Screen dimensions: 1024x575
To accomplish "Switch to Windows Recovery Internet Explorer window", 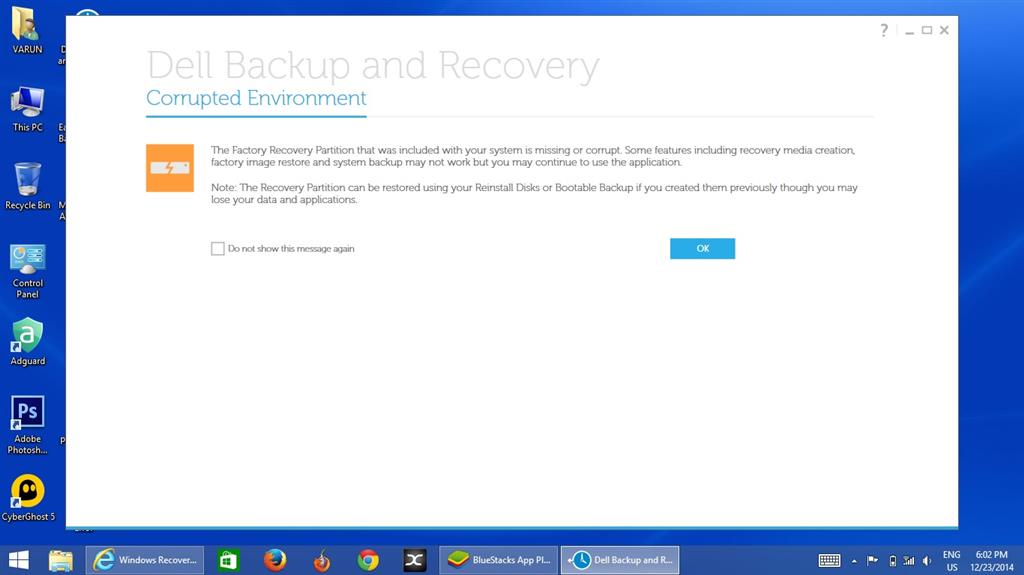I will coord(145,560).
